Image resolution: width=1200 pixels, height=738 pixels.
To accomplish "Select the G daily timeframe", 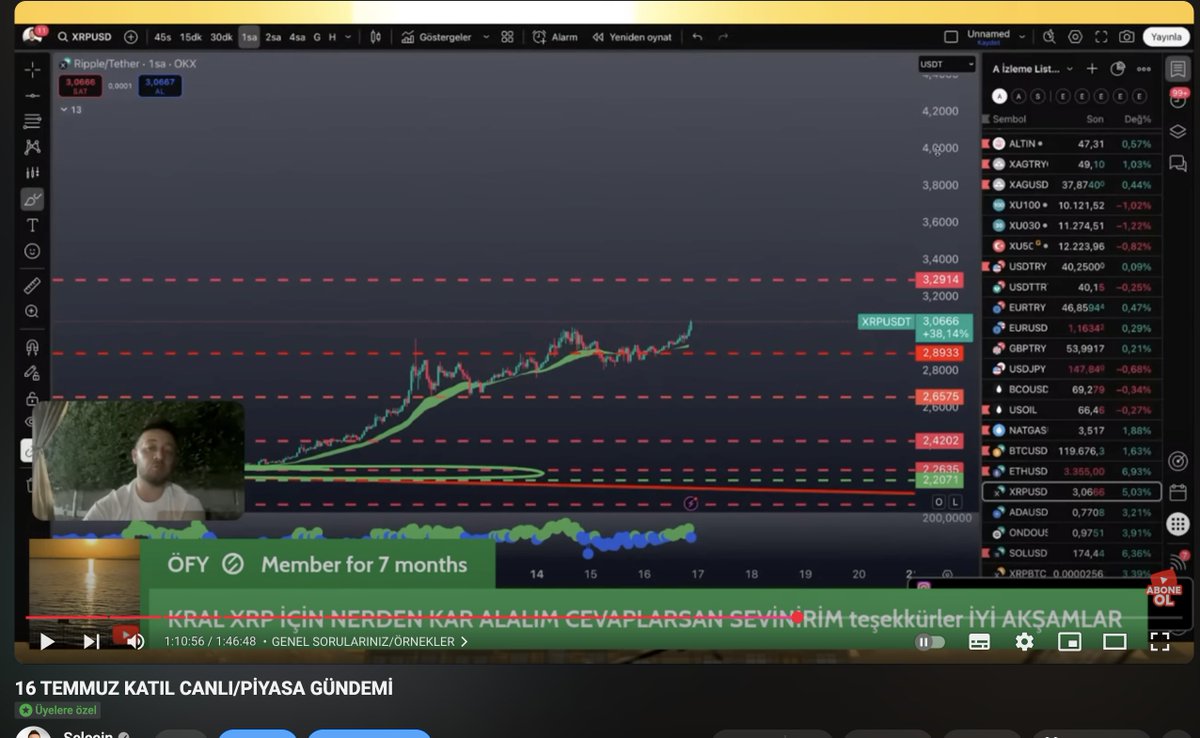I will (317, 37).
